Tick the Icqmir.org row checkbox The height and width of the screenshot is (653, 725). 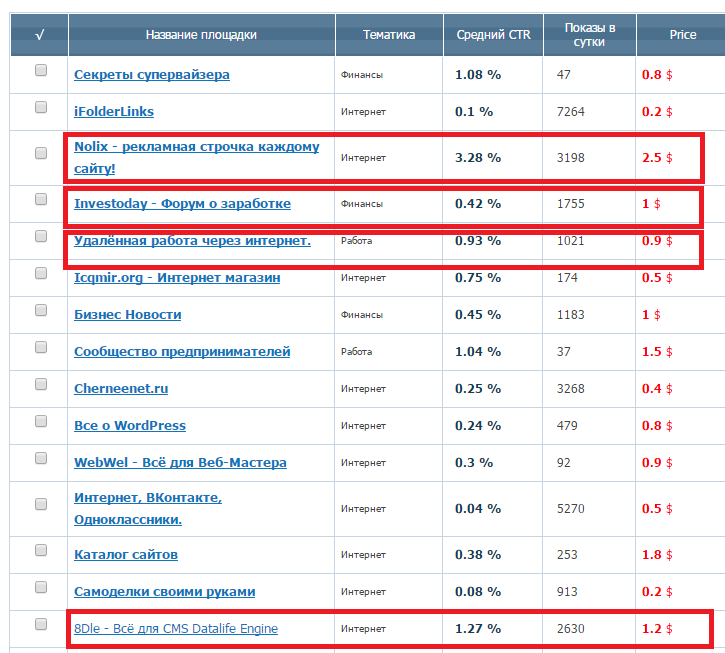41,273
